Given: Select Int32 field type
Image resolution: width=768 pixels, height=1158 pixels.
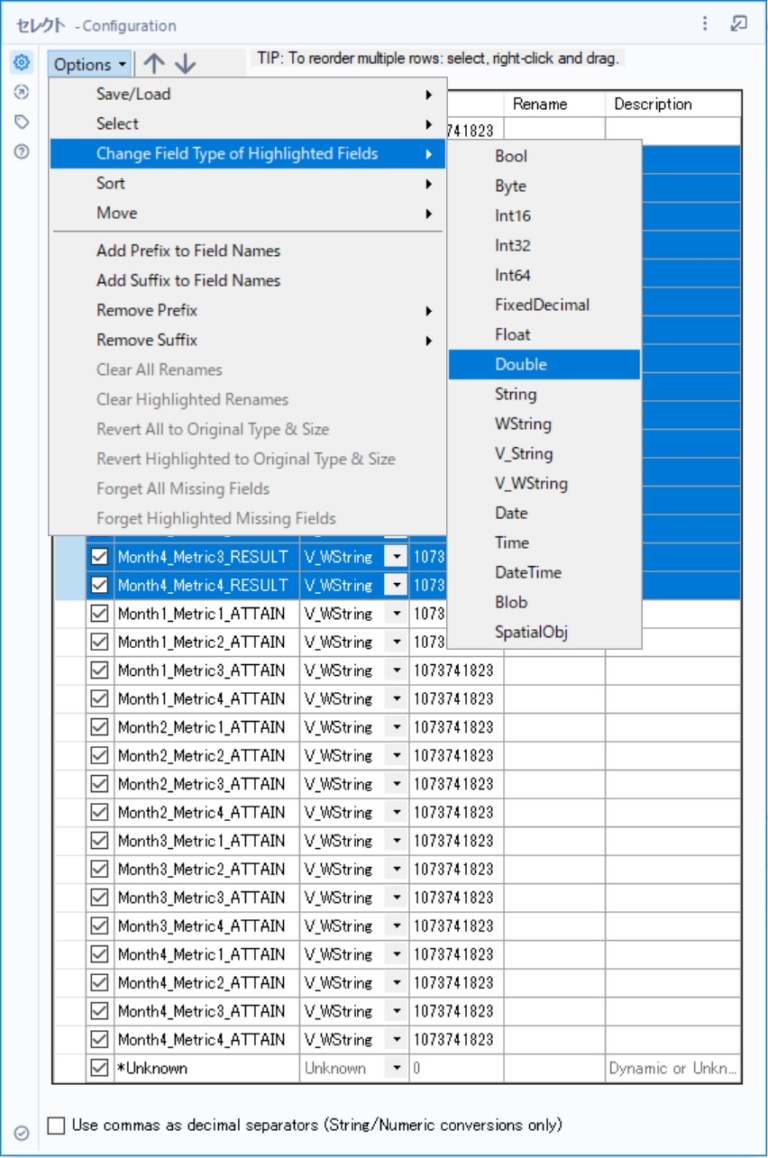Looking at the screenshot, I should 544,245.
